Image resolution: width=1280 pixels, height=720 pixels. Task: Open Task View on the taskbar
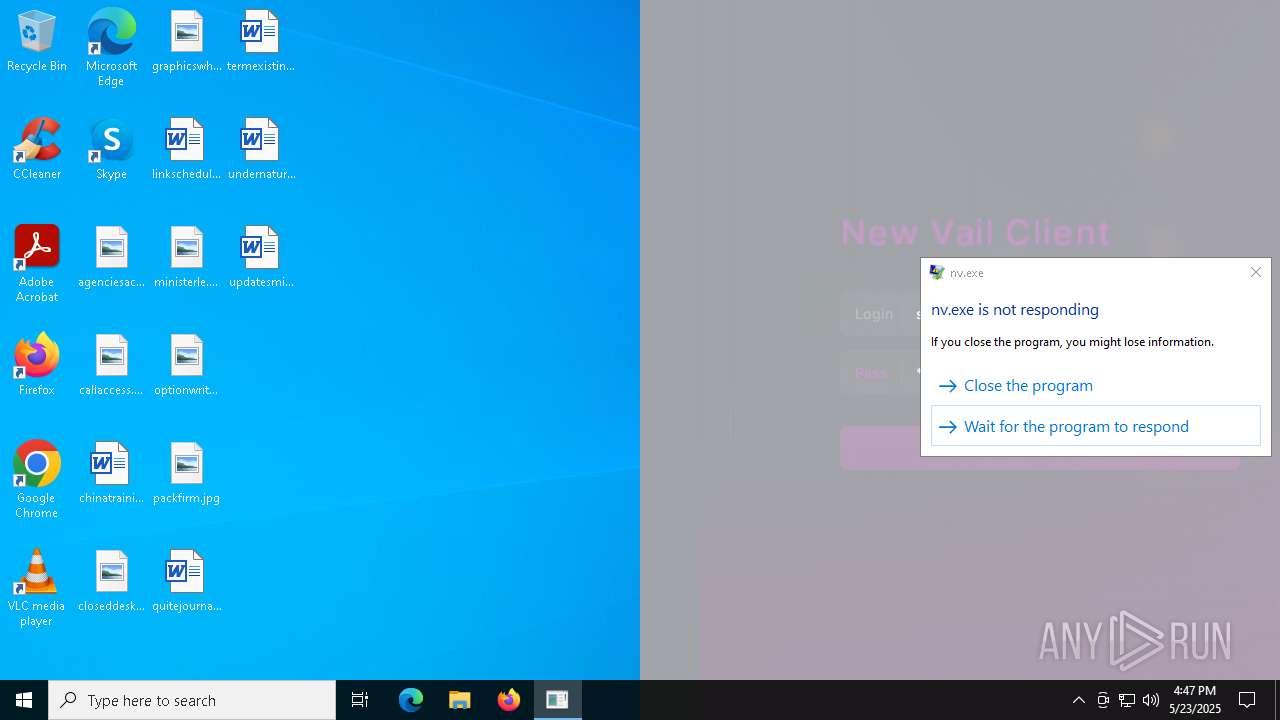point(360,700)
